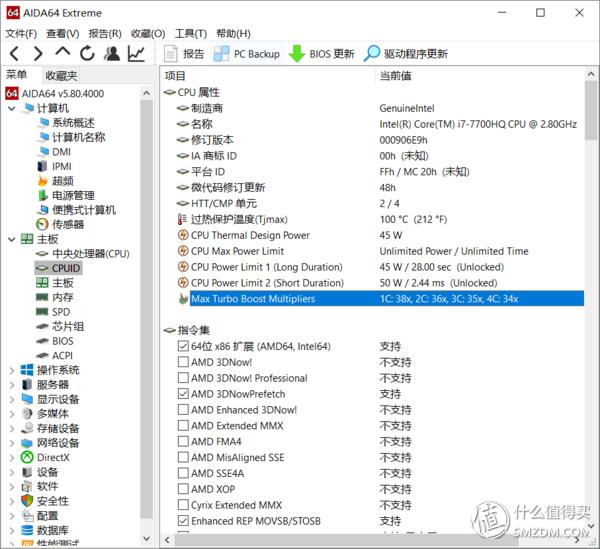Select the SPD tree item
Screen dimensions: 600x549
(53, 312)
